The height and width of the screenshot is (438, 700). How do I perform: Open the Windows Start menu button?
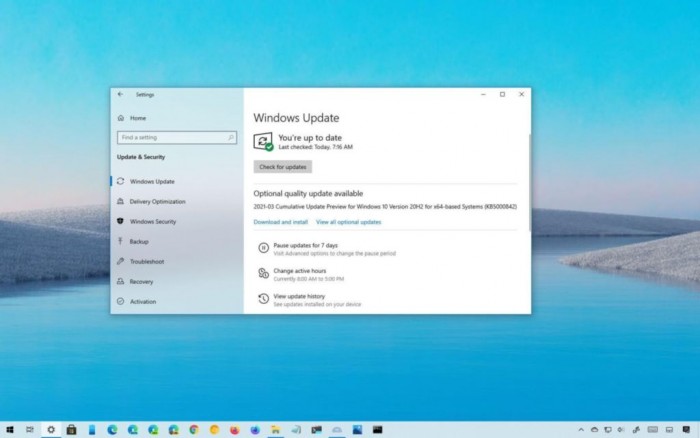[8, 429]
